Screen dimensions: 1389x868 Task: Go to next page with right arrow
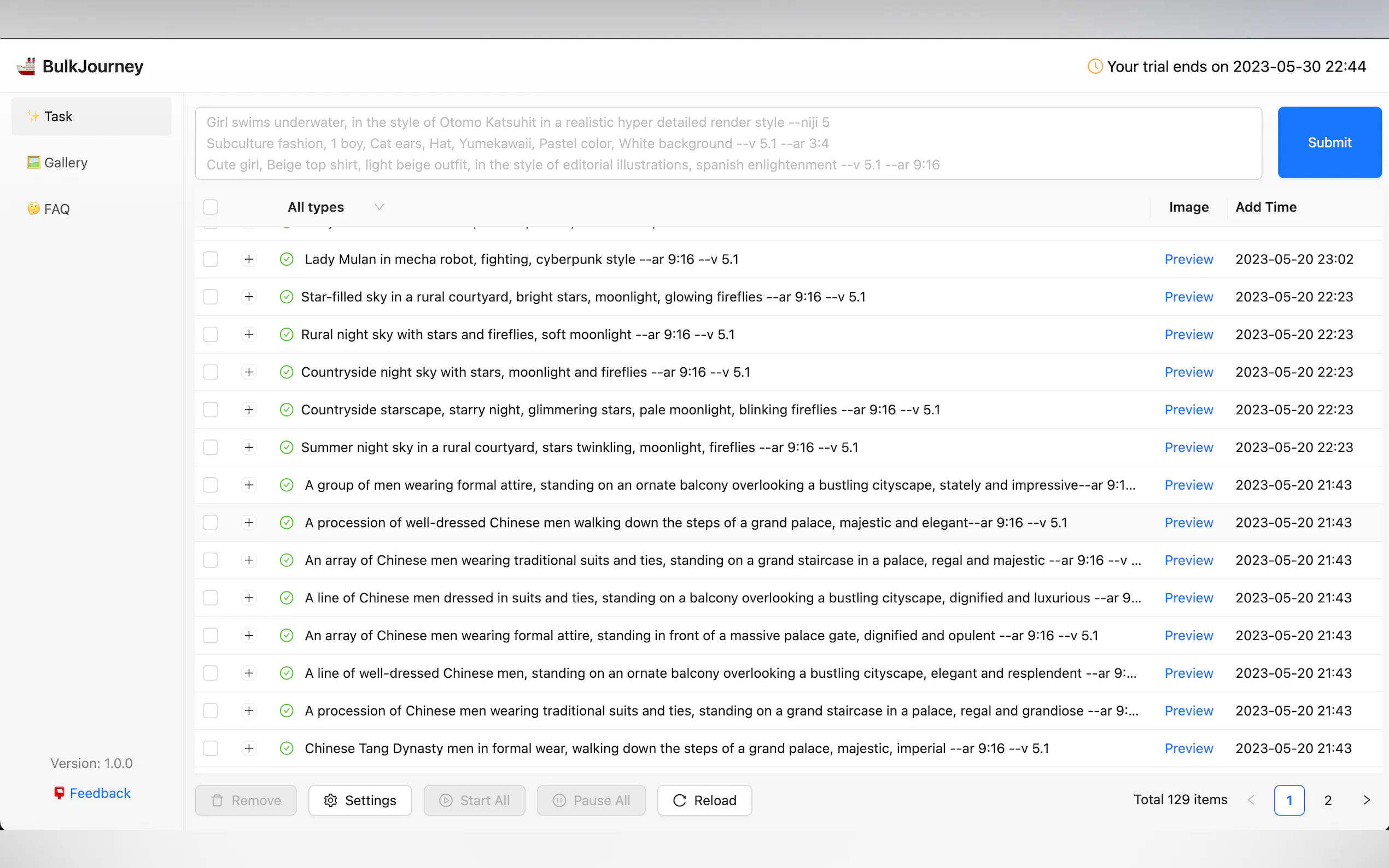[x=1367, y=800]
